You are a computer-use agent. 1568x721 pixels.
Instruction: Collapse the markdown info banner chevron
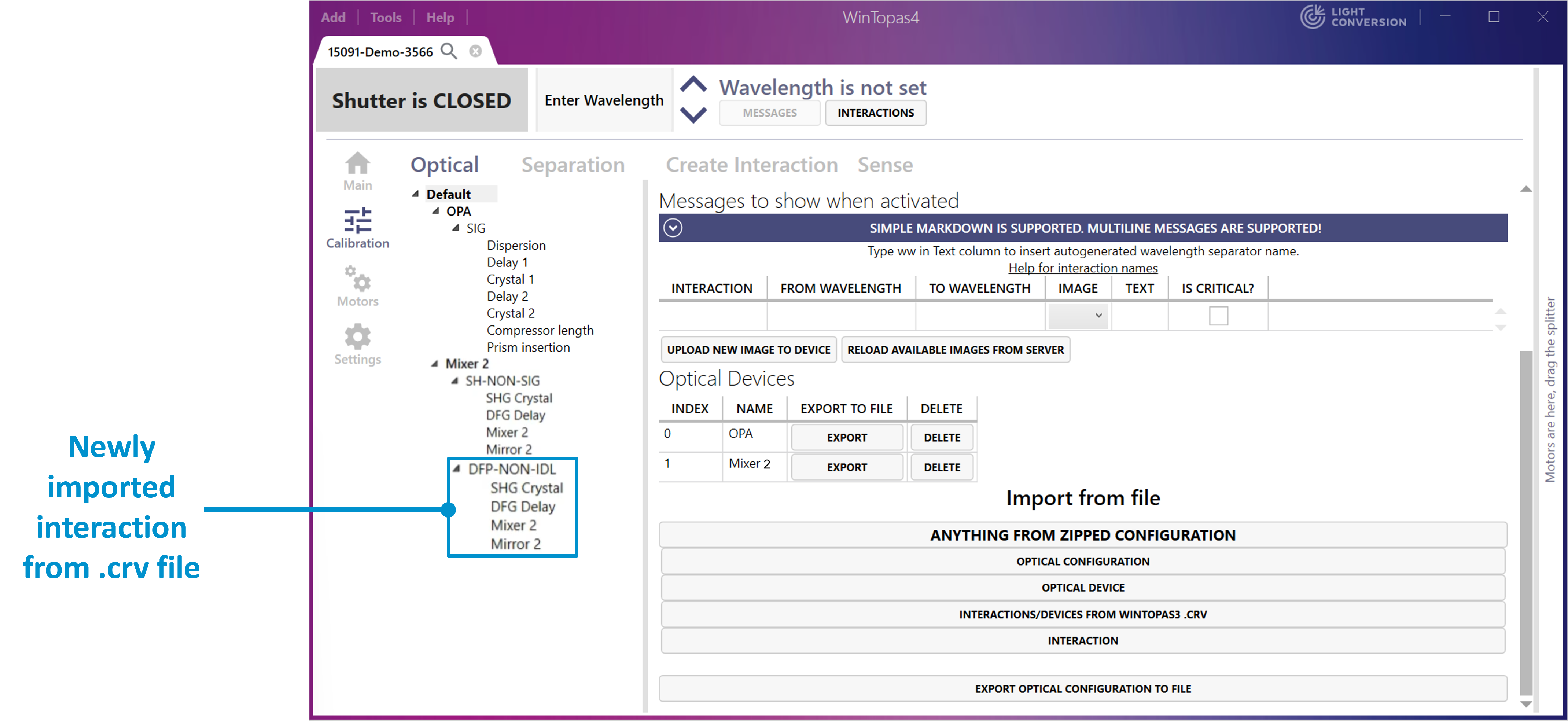[x=673, y=228]
